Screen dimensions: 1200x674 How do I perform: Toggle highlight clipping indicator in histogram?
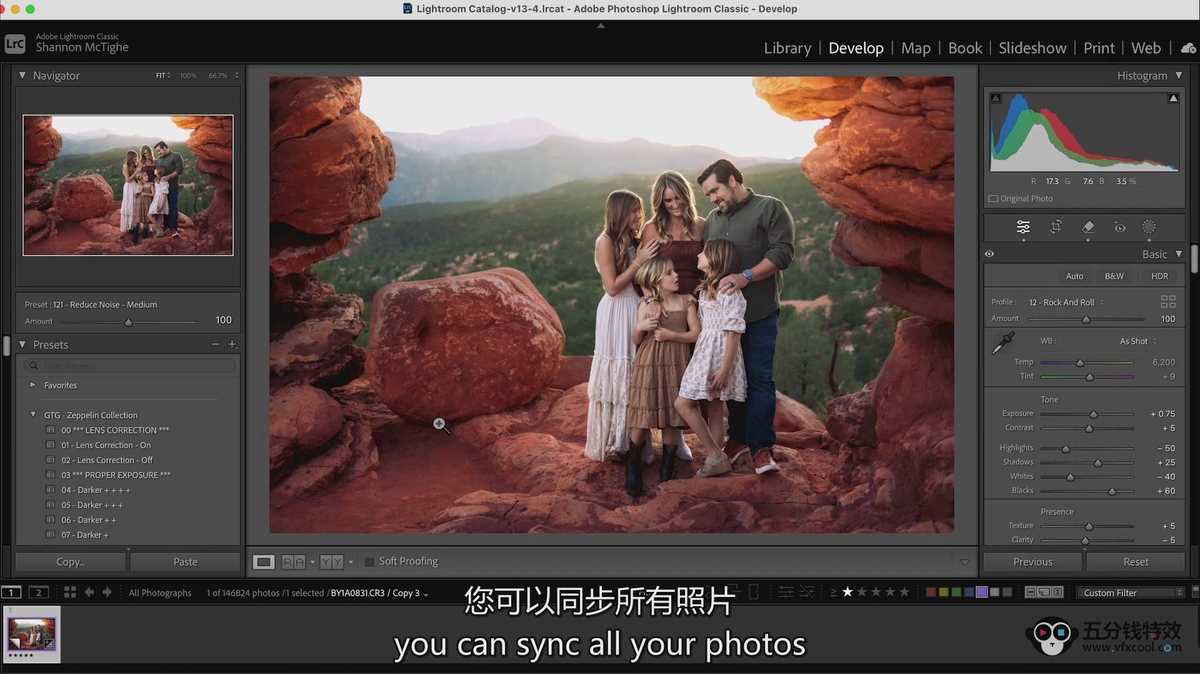1173,98
